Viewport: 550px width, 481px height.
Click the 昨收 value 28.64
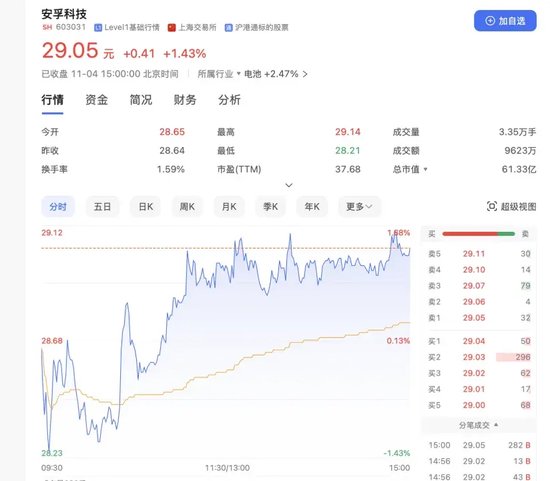click(172, 151)
